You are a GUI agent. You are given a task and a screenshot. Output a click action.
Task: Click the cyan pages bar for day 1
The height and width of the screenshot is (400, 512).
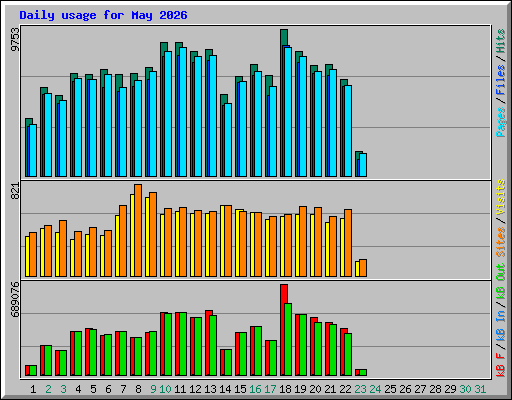pos(33,151)
